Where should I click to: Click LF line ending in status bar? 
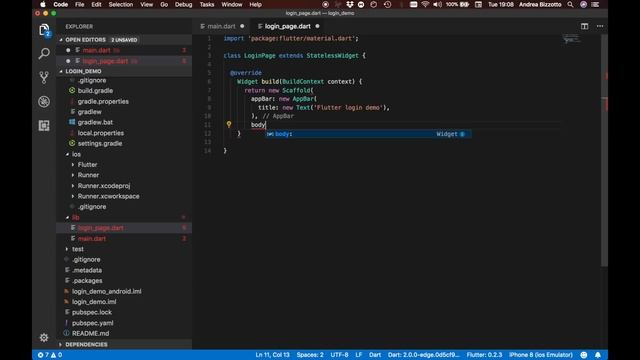[x=358, y=355]
